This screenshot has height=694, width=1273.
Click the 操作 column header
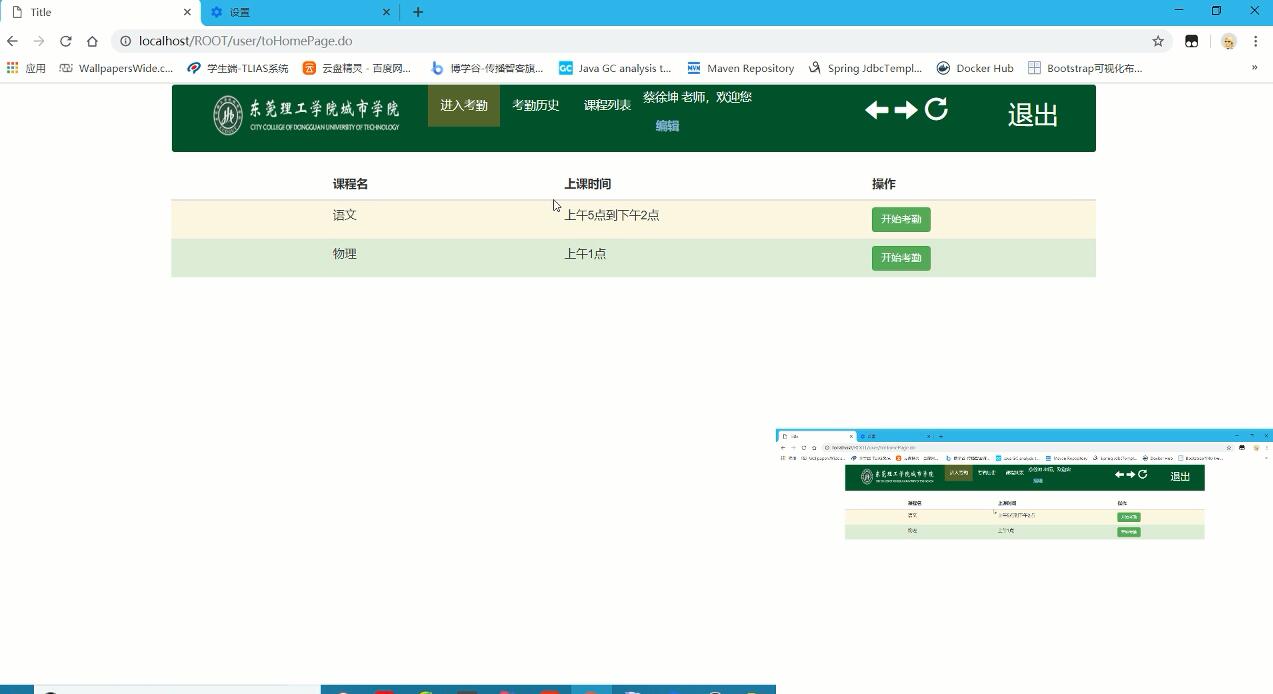click(x=883, y=184)
